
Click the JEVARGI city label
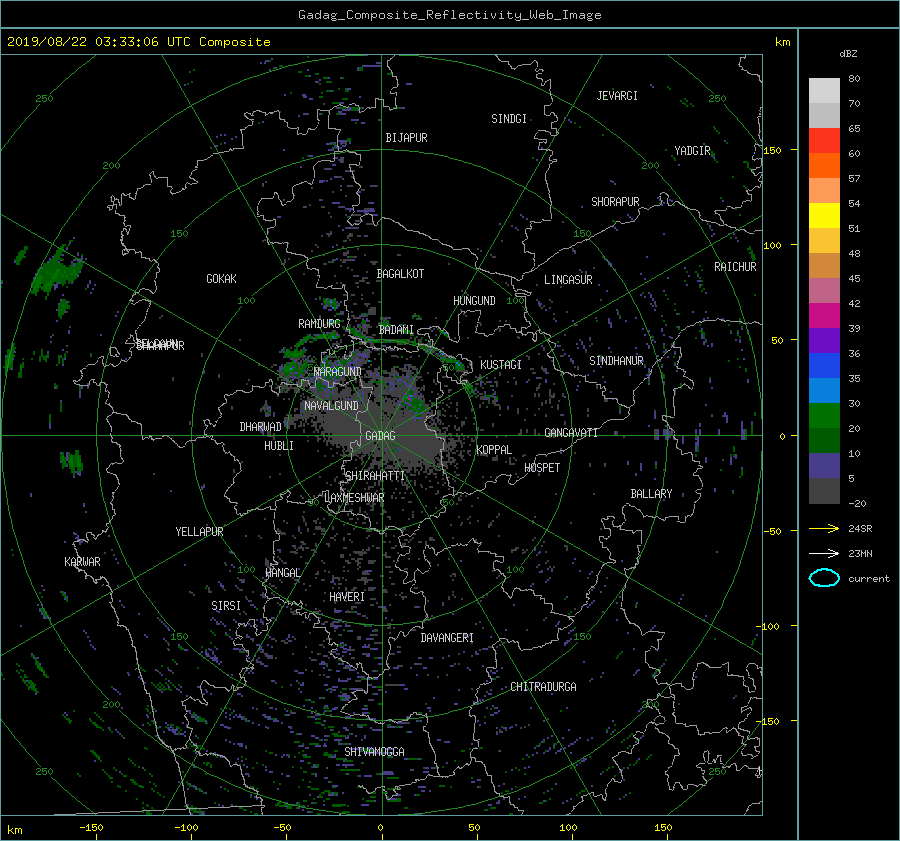click(617, 96)
